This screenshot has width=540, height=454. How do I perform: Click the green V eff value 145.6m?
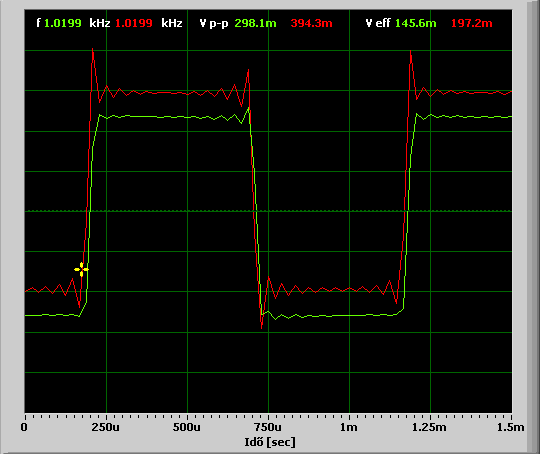coord(415,23)
